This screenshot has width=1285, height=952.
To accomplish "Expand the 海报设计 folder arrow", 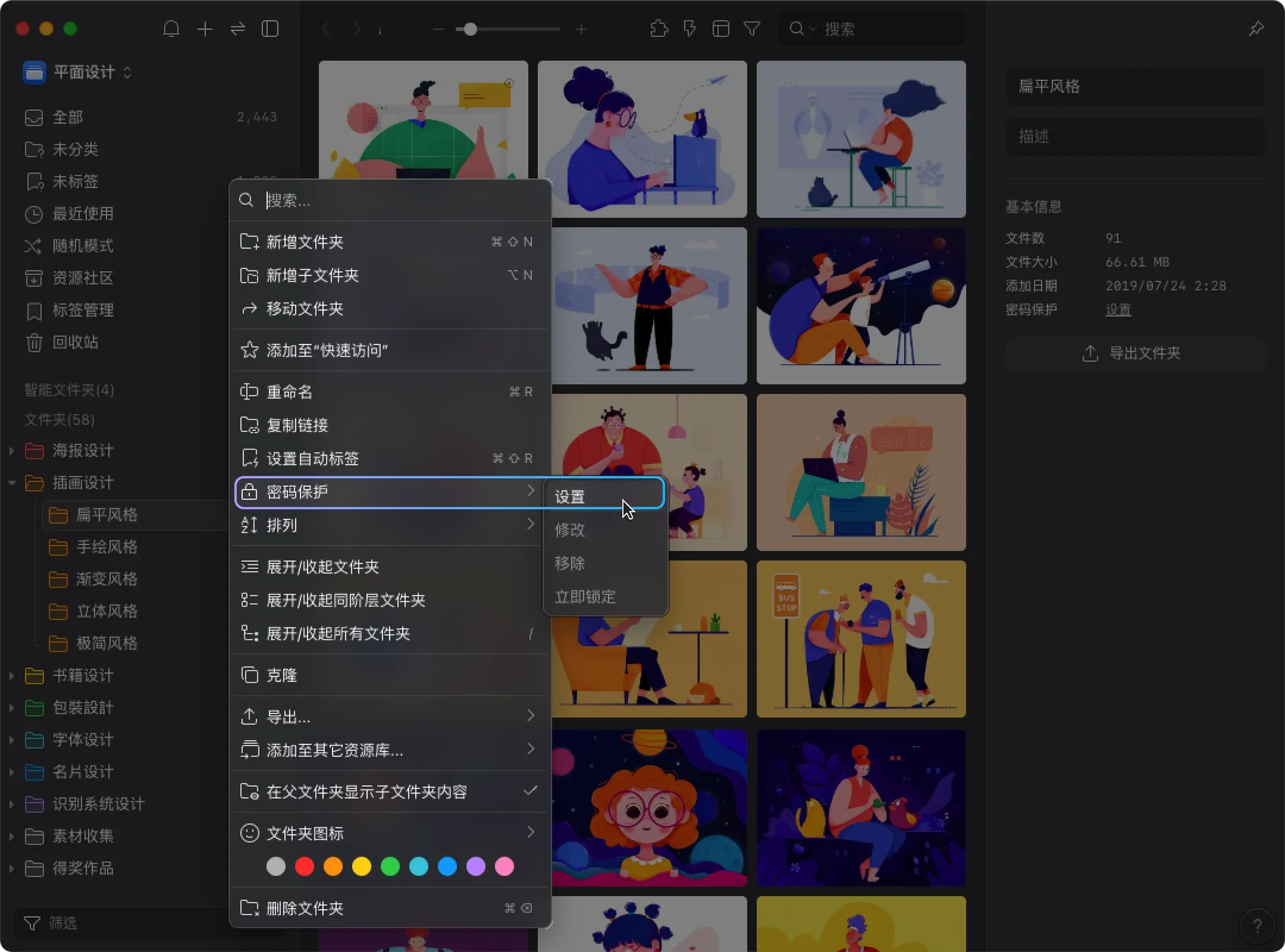I will coord(12,451).
